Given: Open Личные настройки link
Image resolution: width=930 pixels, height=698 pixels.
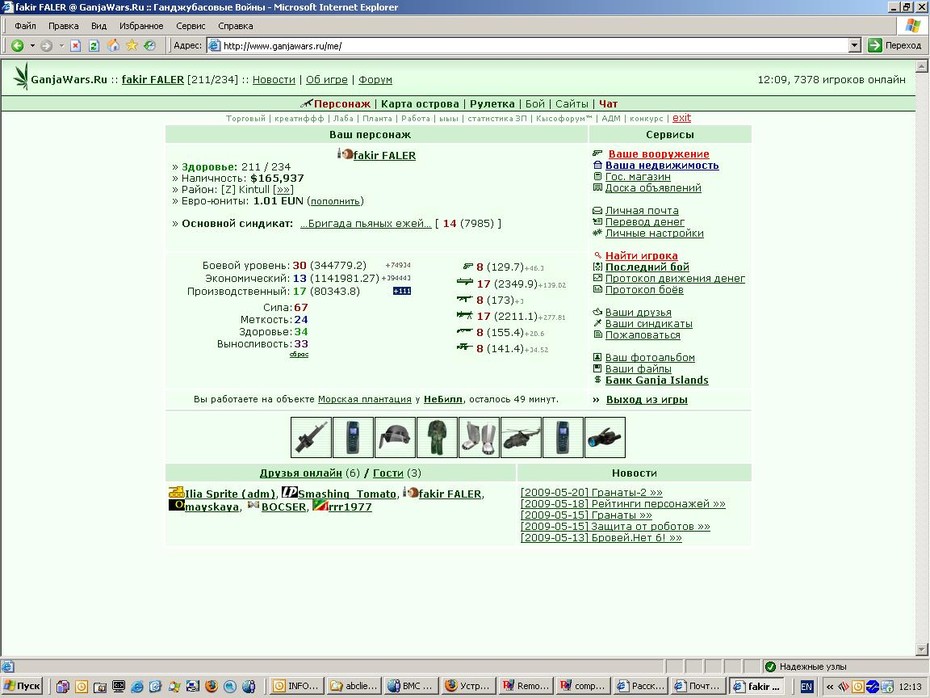Looking at the screenshot, I should 654,233.
